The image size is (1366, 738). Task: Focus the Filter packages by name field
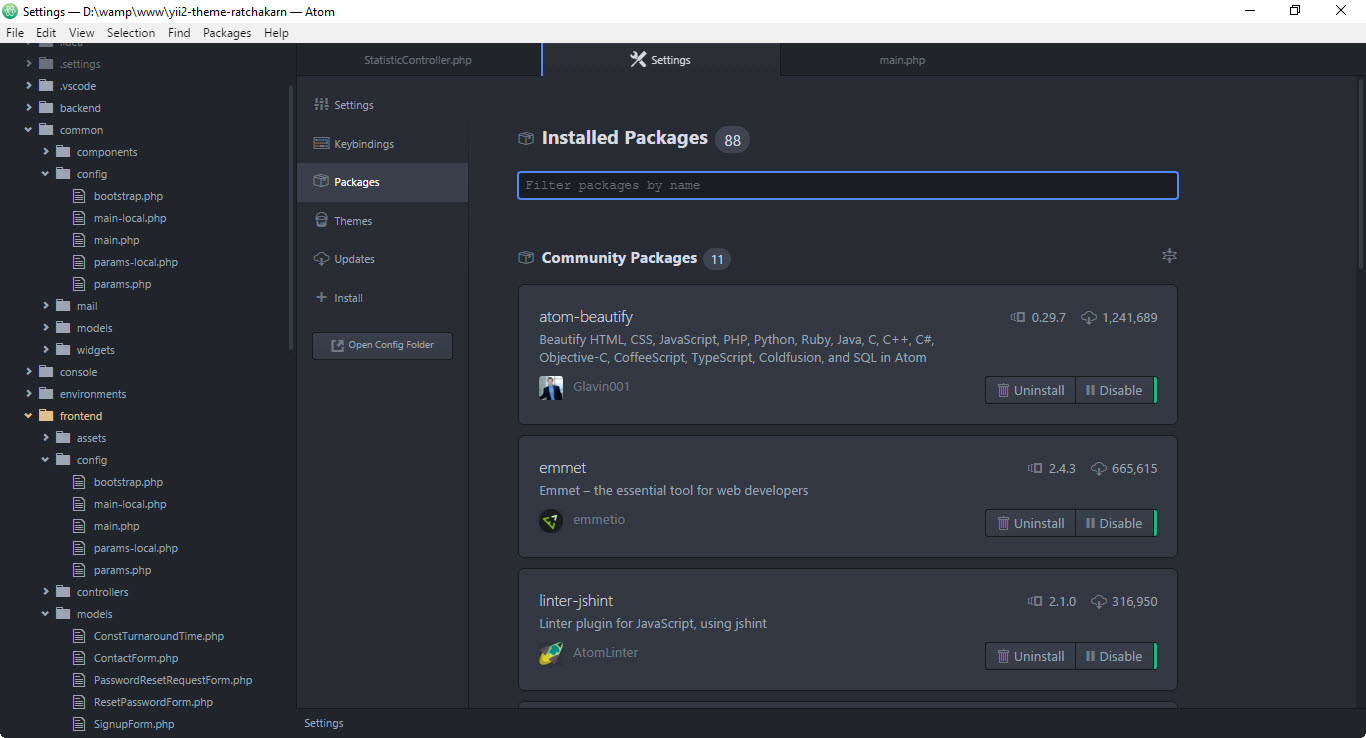[x=848, y=185]
